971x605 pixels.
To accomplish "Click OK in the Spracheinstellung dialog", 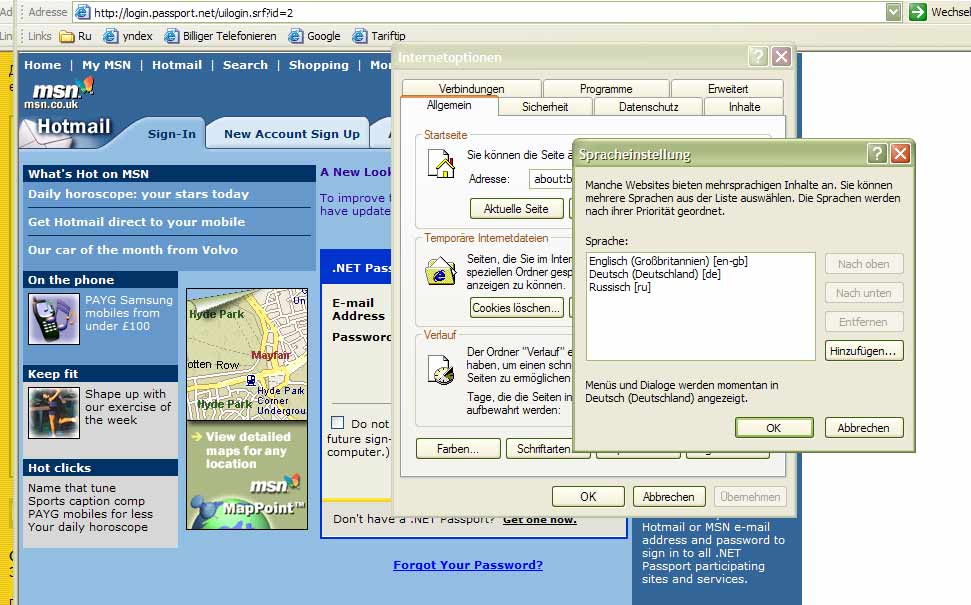I will (774, 427).
